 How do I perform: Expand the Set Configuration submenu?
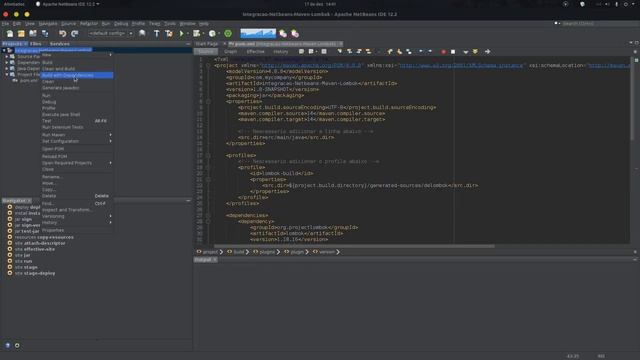click(x=77, y=141)
